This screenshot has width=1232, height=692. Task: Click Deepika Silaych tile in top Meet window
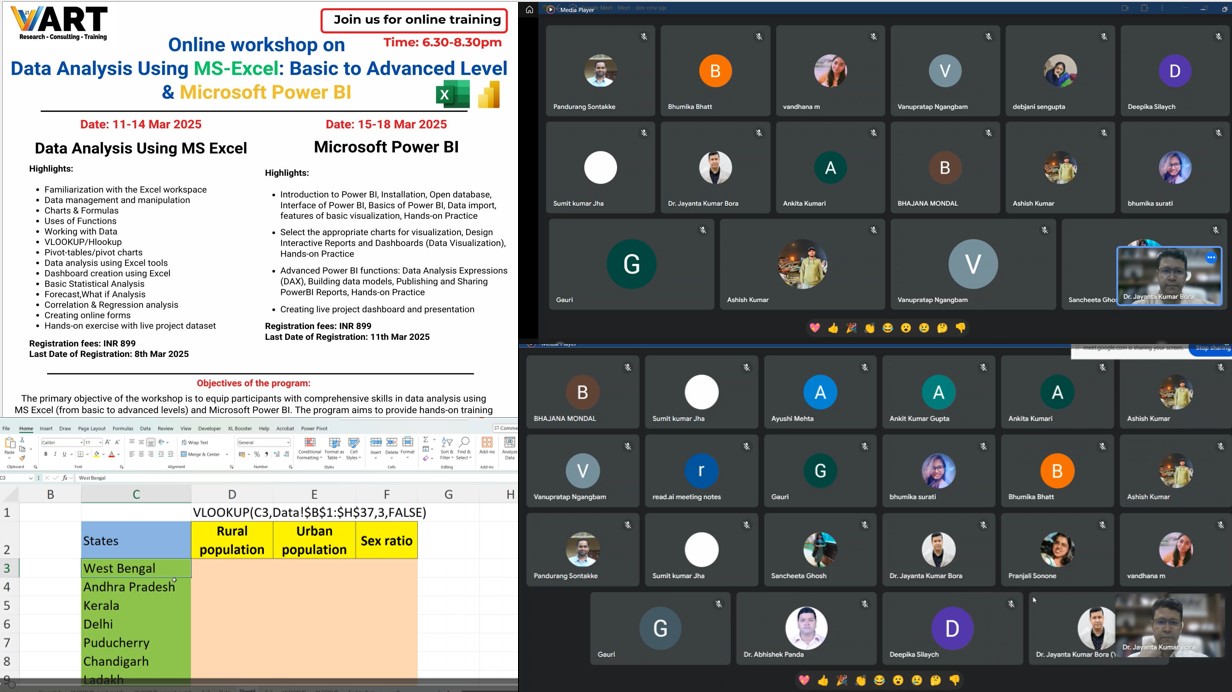(x=1174, y=70)
